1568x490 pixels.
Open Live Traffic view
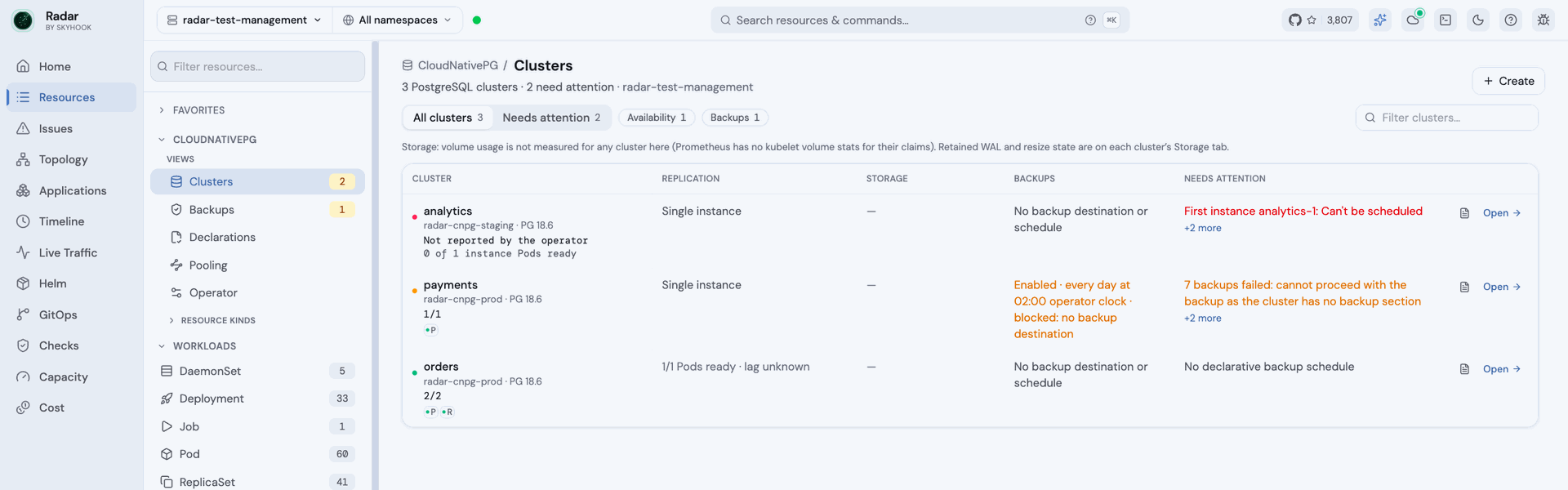click(x=71, y=252)
